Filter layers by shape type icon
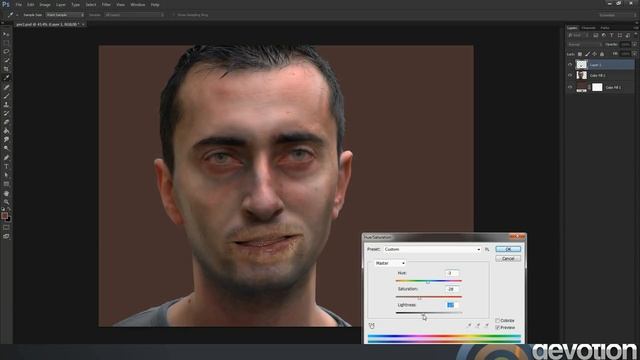Viewport: 640px width, 360px height. 620,36
